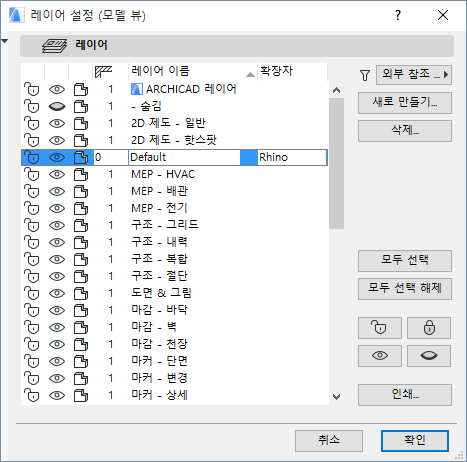Toggle lock icon for MEP - HVAC
The height and width of the screenshot is (462, 467).
coord(32,174)
